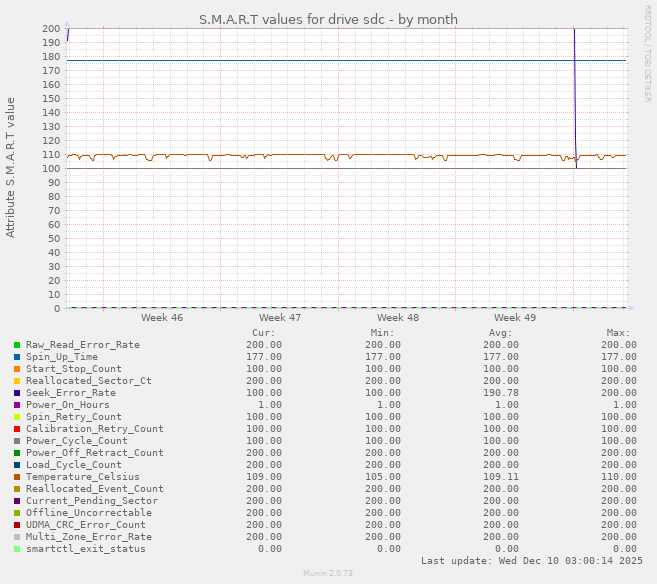The width and height of the screenshot is (657, 584).
Task: Click the green Raw_Read_Error_Rate legend swatch
Action: [x=17, y=345]
